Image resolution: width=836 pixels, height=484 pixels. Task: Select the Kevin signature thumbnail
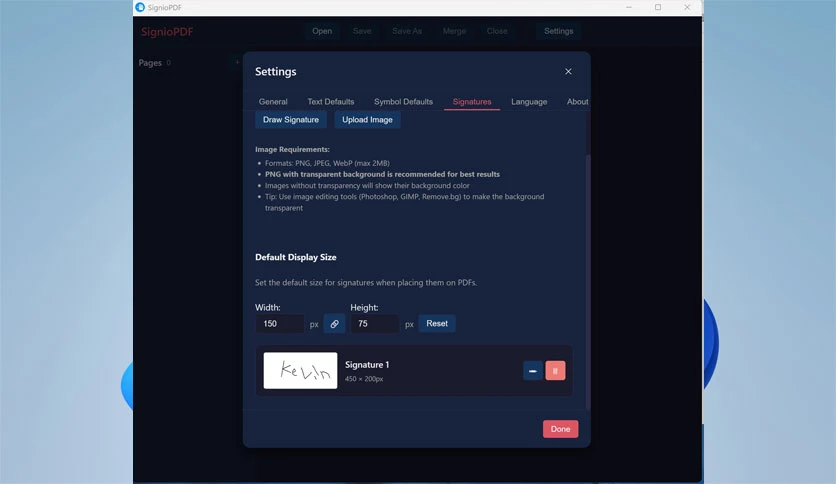(300, 370)
